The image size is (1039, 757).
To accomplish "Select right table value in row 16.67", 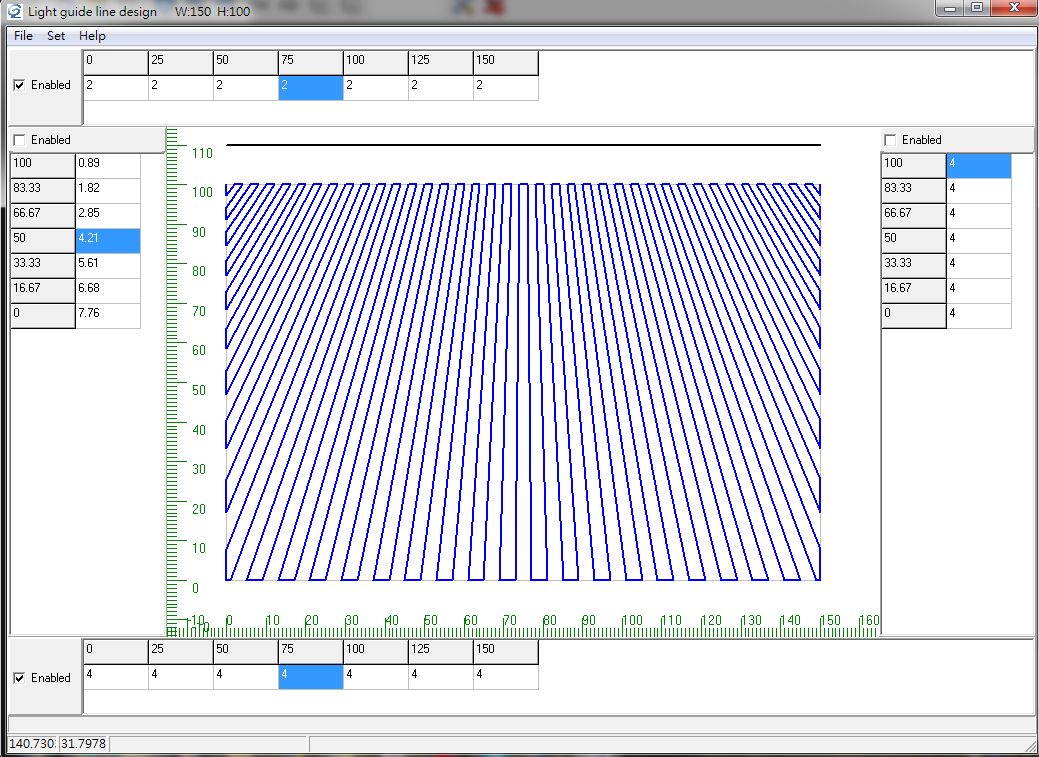I will (979, 291).
